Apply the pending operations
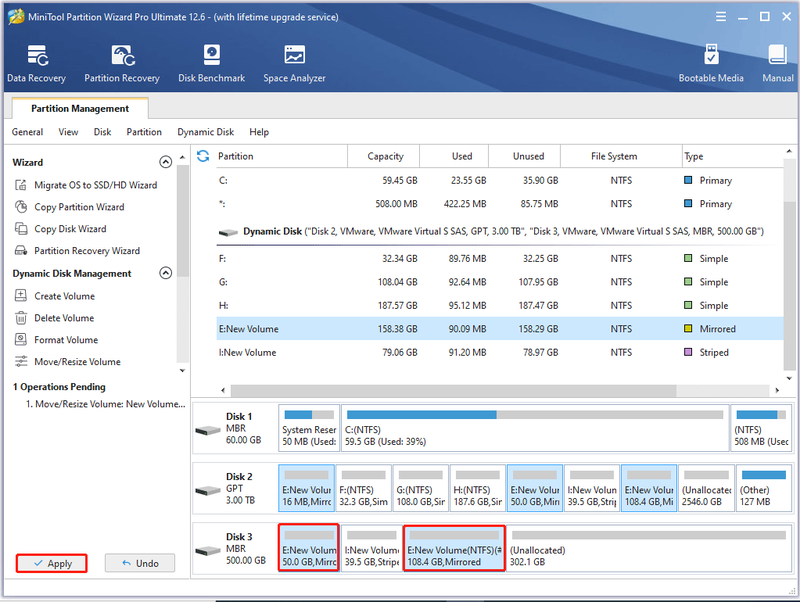This screenshot has height=602, width=800. [52, 563]
